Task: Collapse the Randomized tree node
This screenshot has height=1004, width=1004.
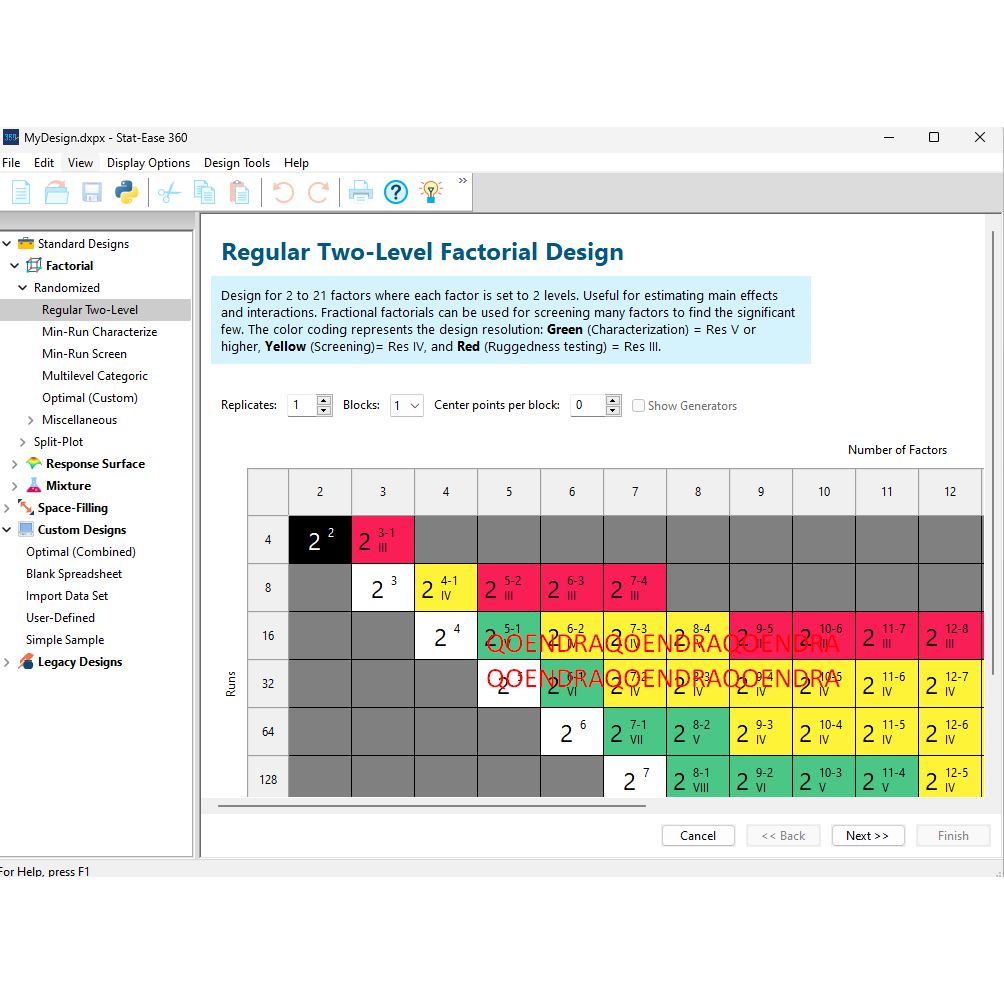Action: (23, 288)
